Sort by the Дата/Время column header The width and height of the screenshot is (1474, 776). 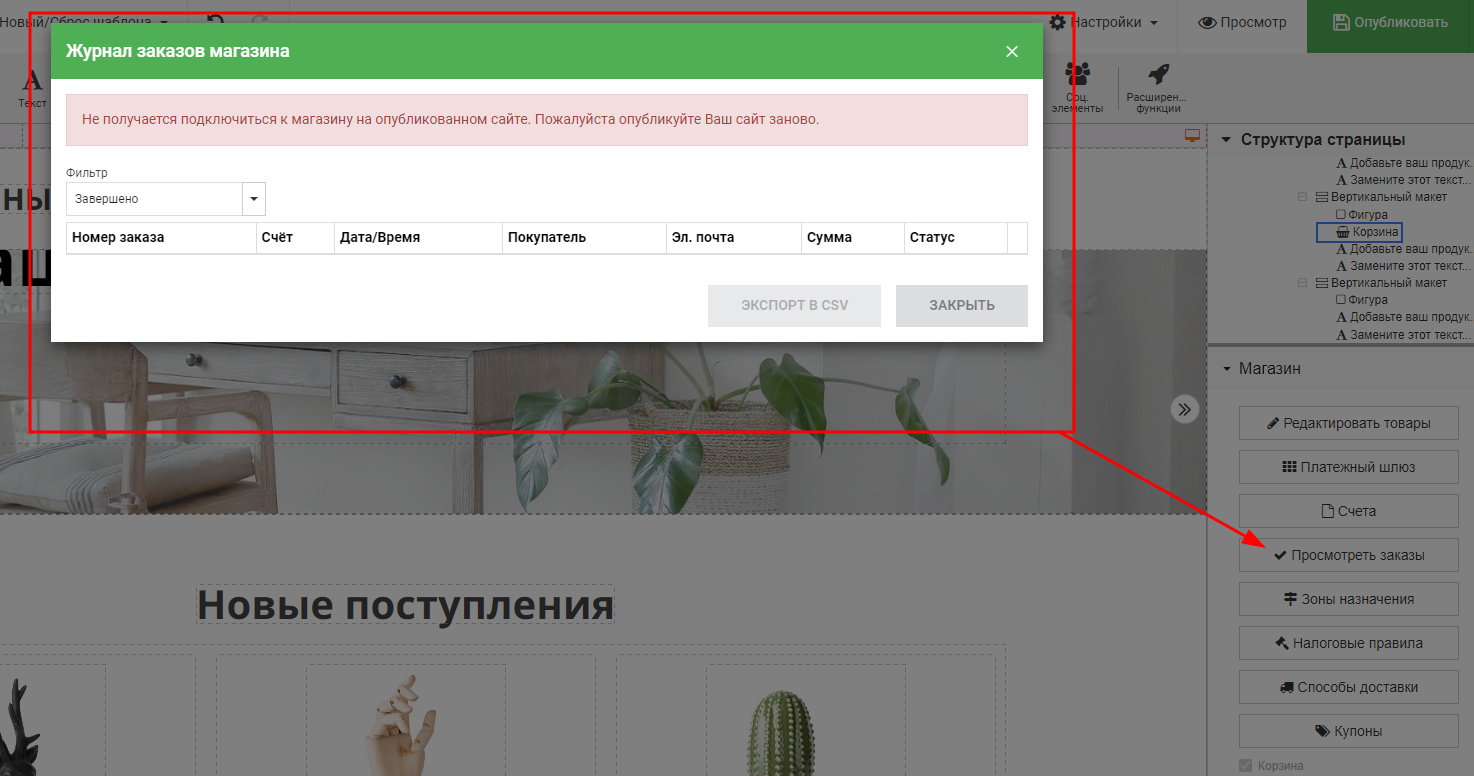(380, 238)
